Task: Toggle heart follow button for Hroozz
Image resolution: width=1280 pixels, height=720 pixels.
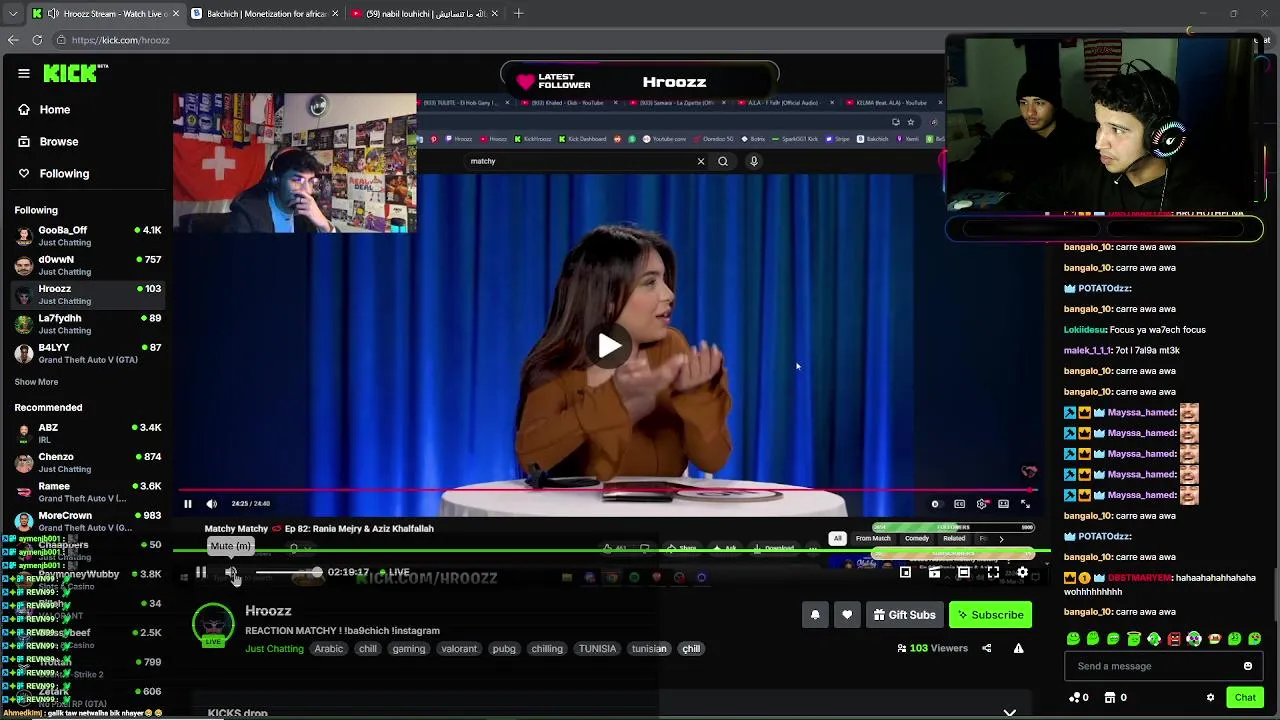Action: click(x=847, y=615)
